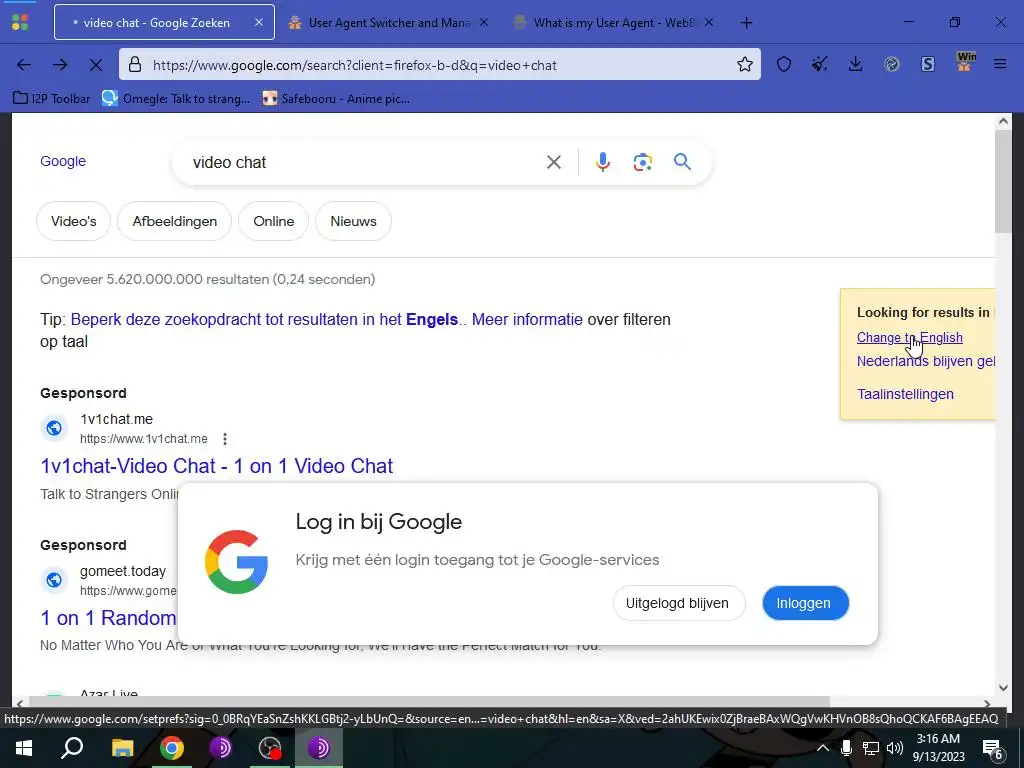Image resolution: width=1024 pixels, height=768 pixels.
Task: Click the Google logo link
Action: [x=63, y=161]
